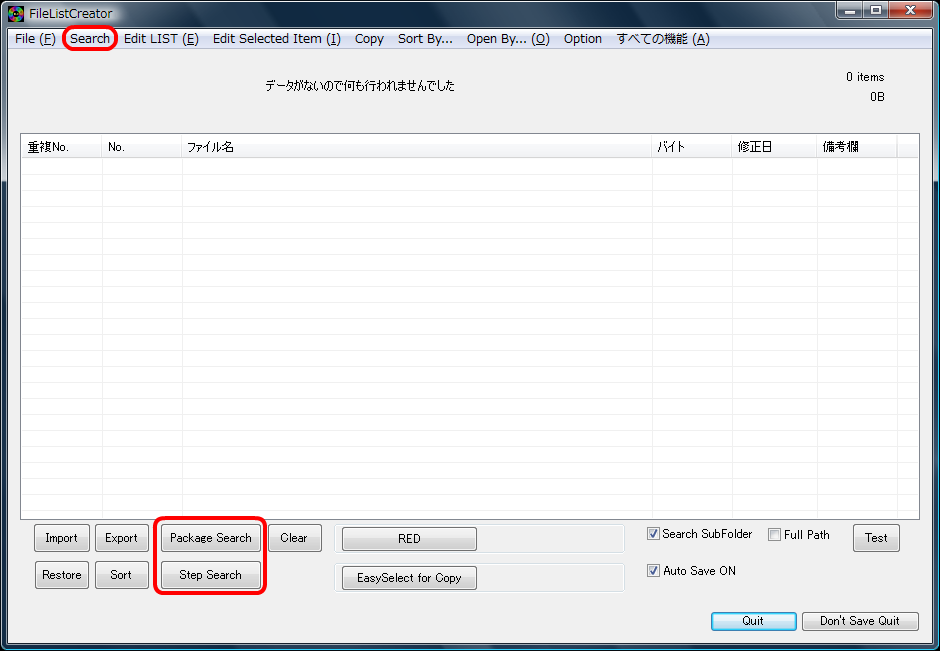Start a Package Search

pyautogui.click(x=210, y=537)
